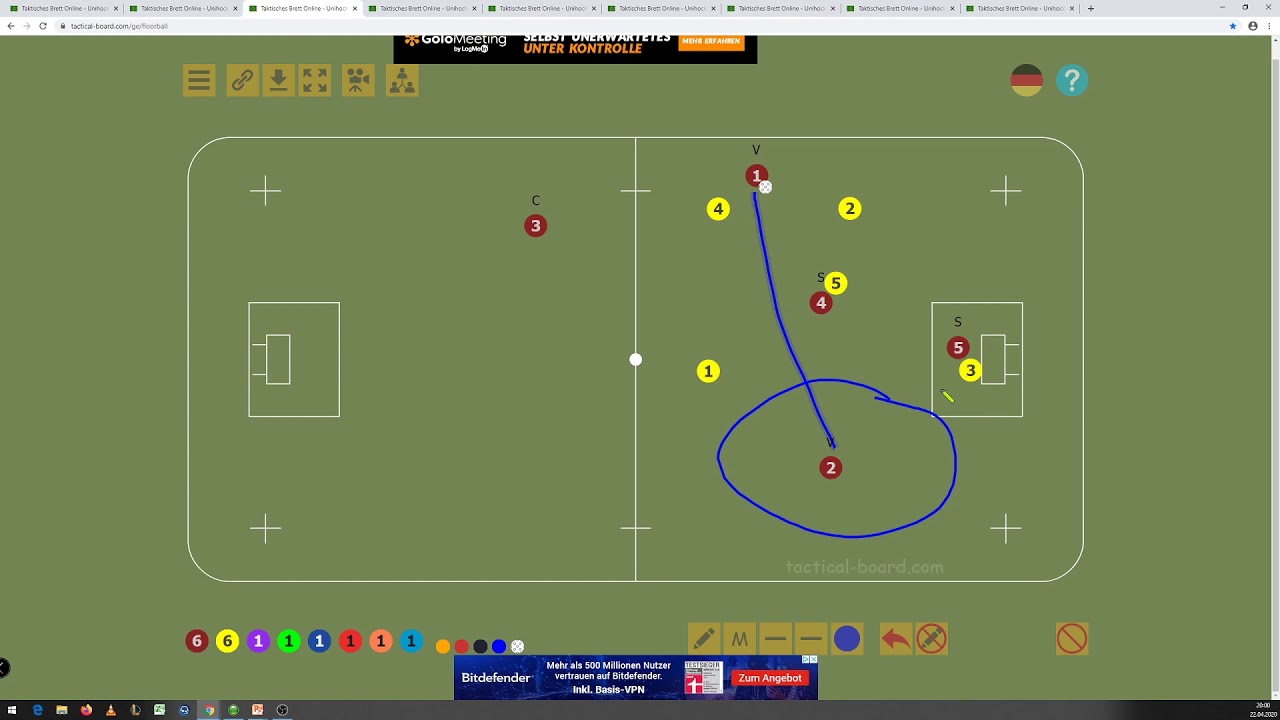Select the pencil freehand draw tool

(703, 639)
